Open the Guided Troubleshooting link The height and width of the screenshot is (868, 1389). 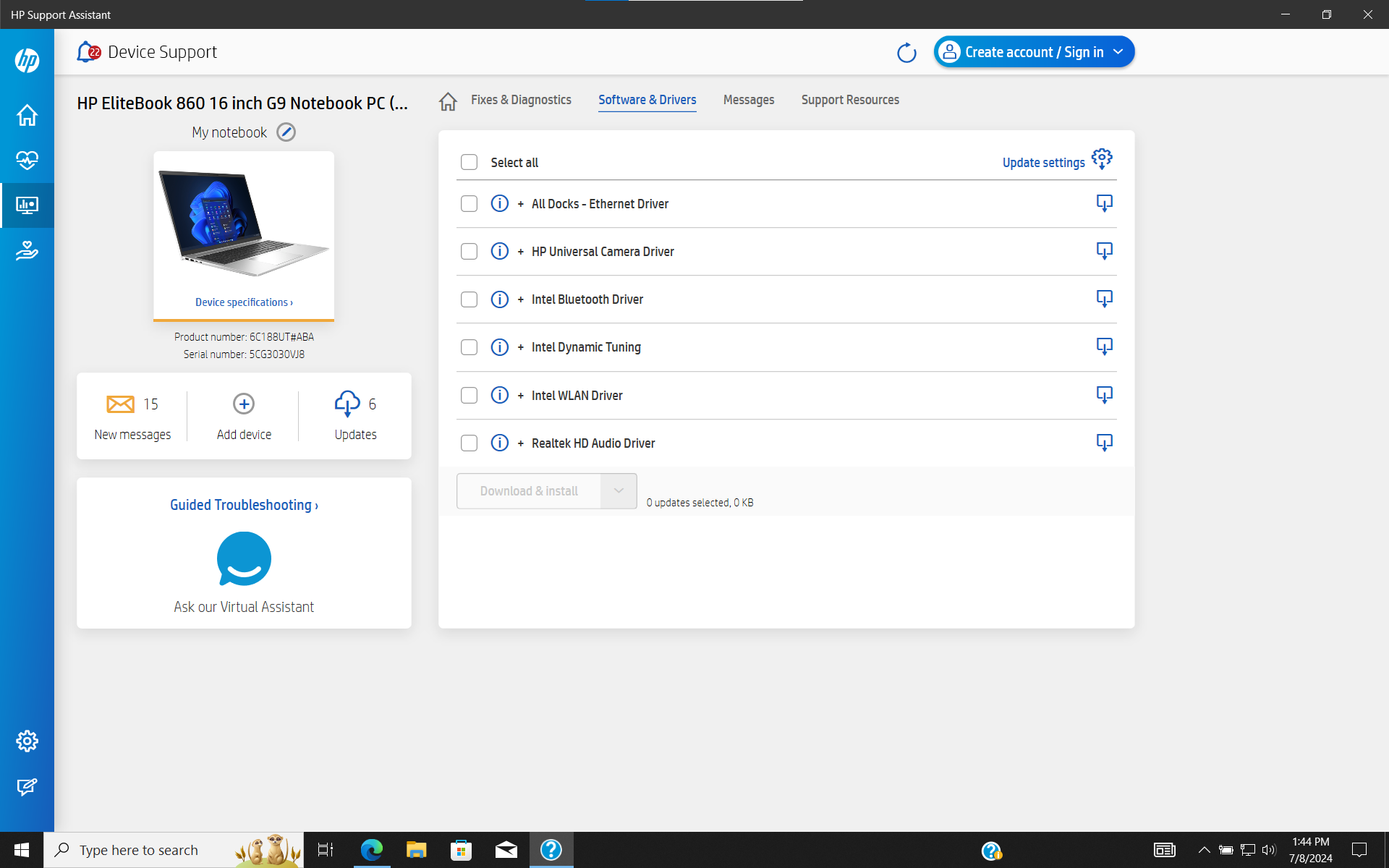[244, 505]
